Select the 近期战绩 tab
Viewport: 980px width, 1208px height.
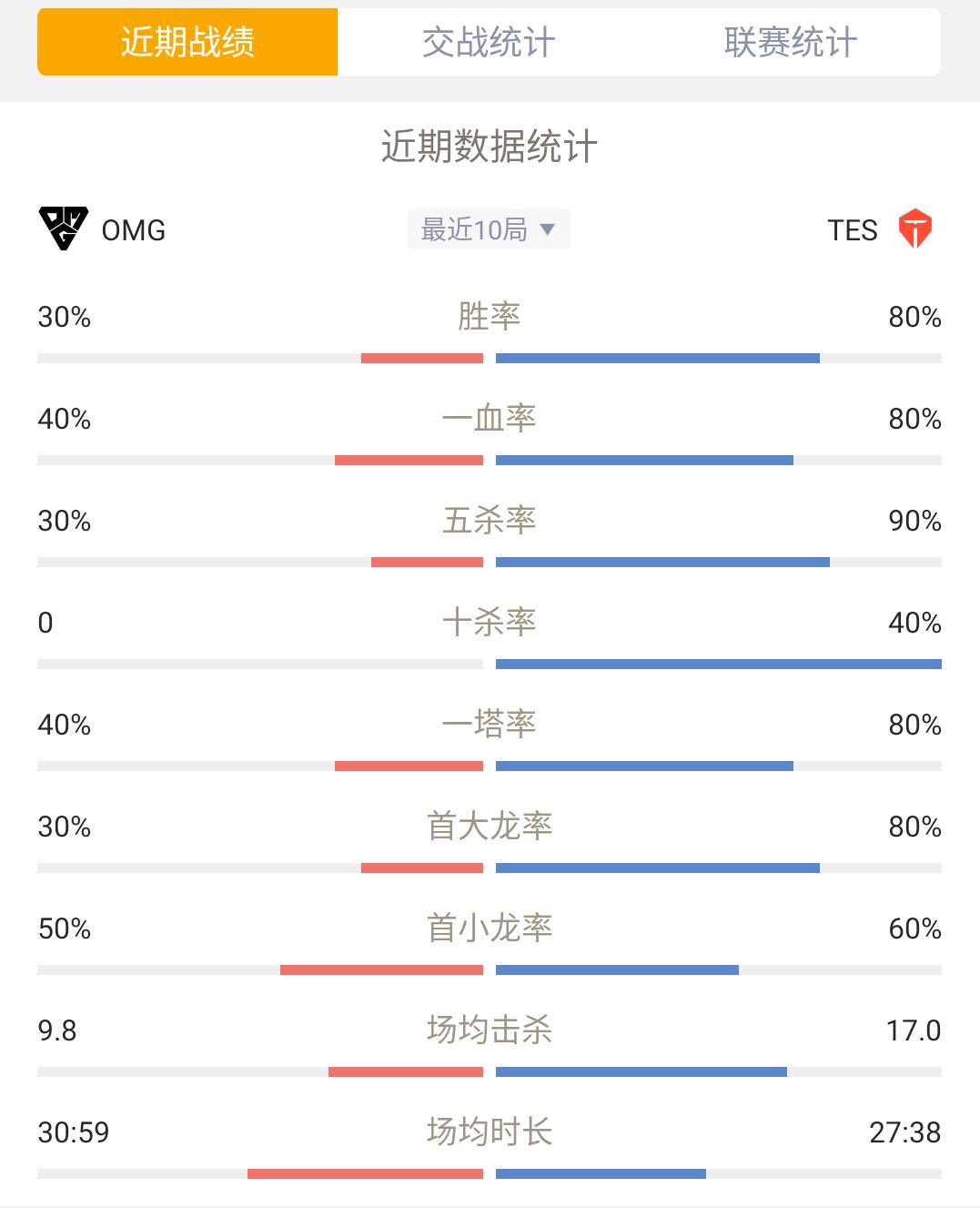point(187,42)
